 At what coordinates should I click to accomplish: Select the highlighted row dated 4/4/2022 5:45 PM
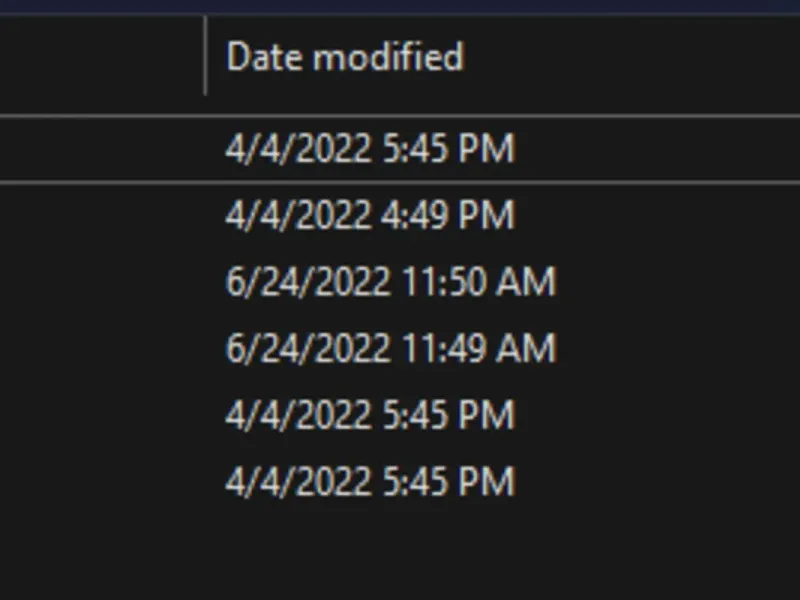(369, 149)
